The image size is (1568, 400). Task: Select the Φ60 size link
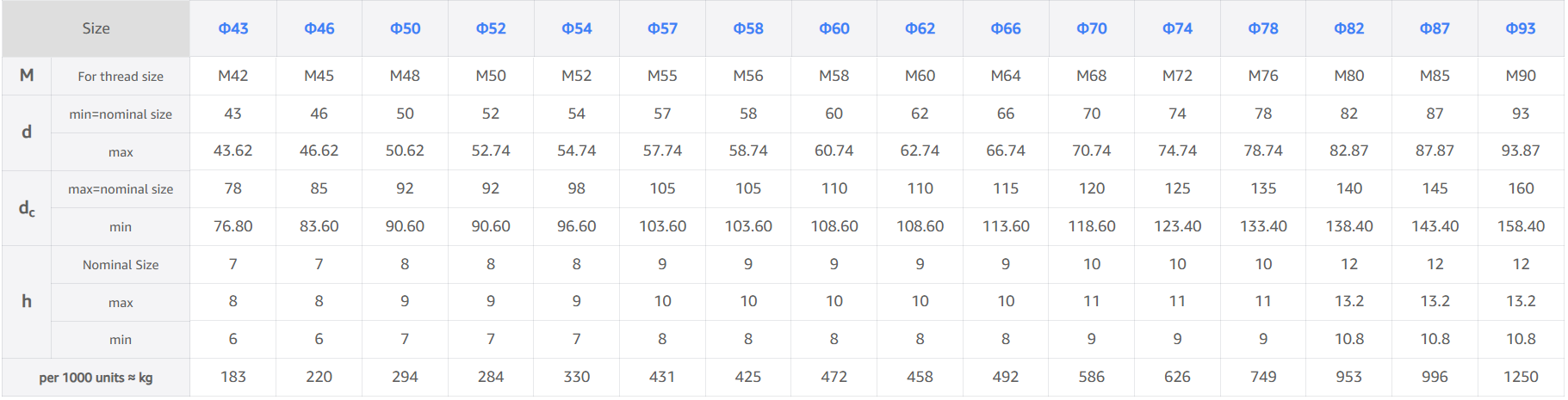click(x=834, y=28)
